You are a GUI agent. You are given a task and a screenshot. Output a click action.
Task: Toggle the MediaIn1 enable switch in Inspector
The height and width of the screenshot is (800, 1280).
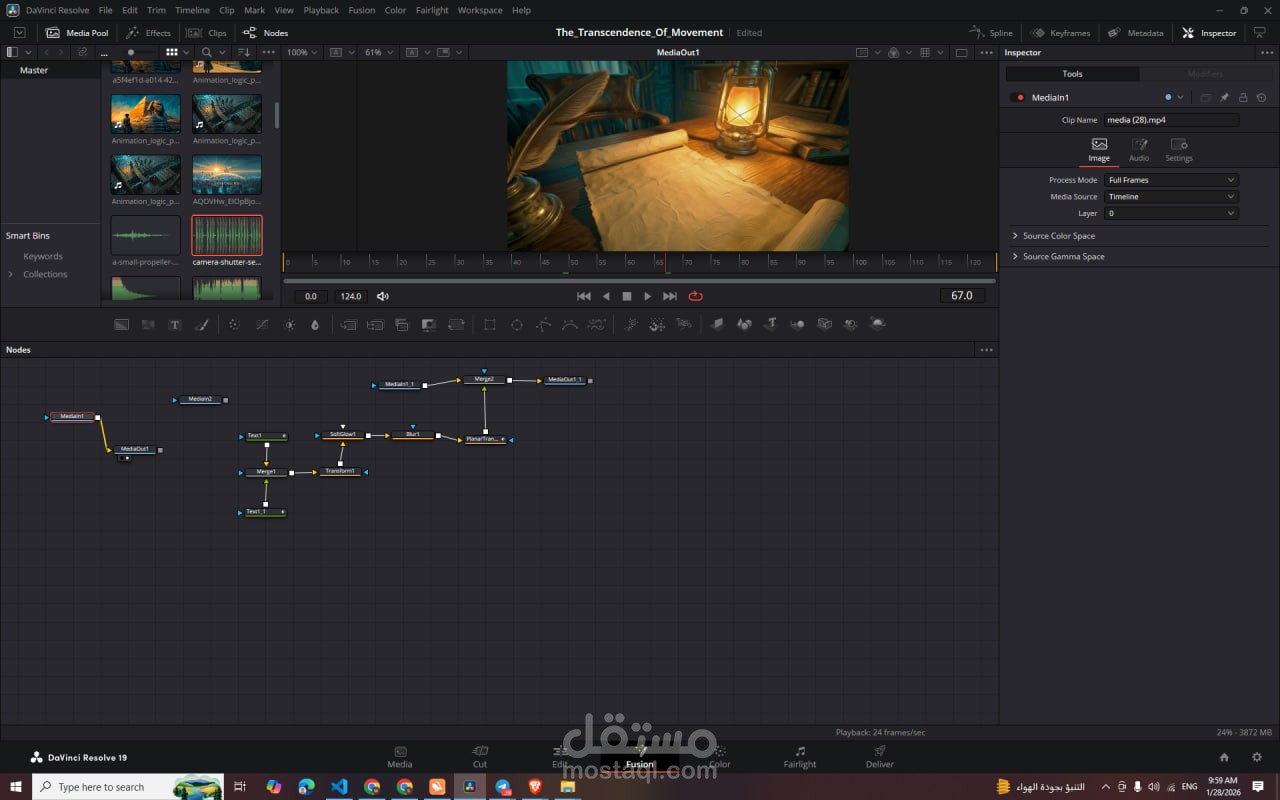click(1019, 98)
